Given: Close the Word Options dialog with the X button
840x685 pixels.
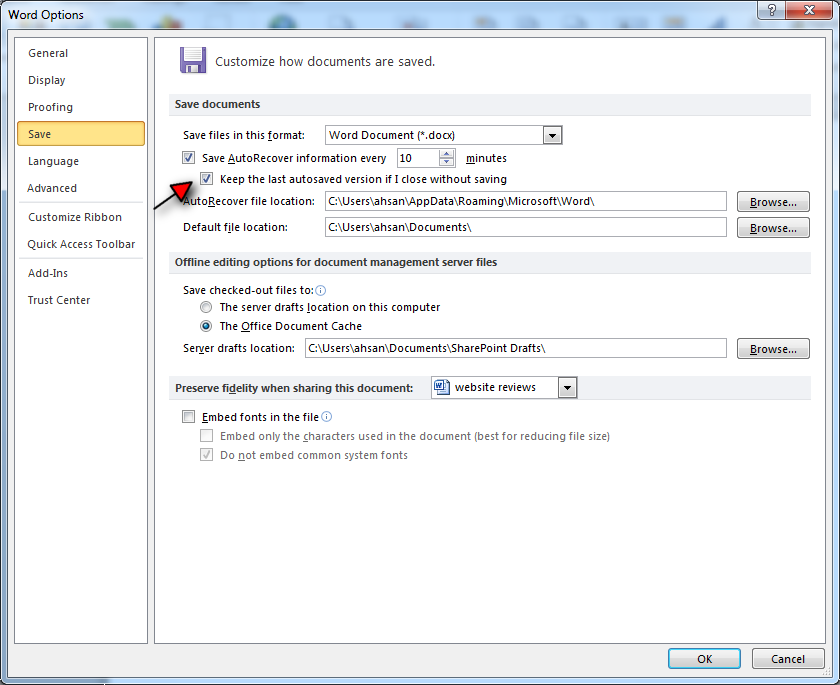Looking at the screenshot, I should coord(809,10).
